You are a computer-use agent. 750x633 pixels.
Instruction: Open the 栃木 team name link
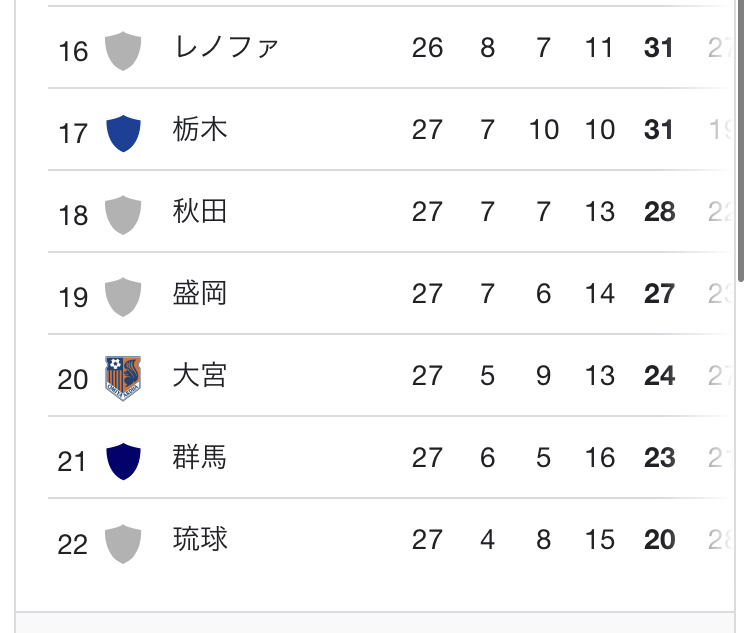[x=200, y=130]
